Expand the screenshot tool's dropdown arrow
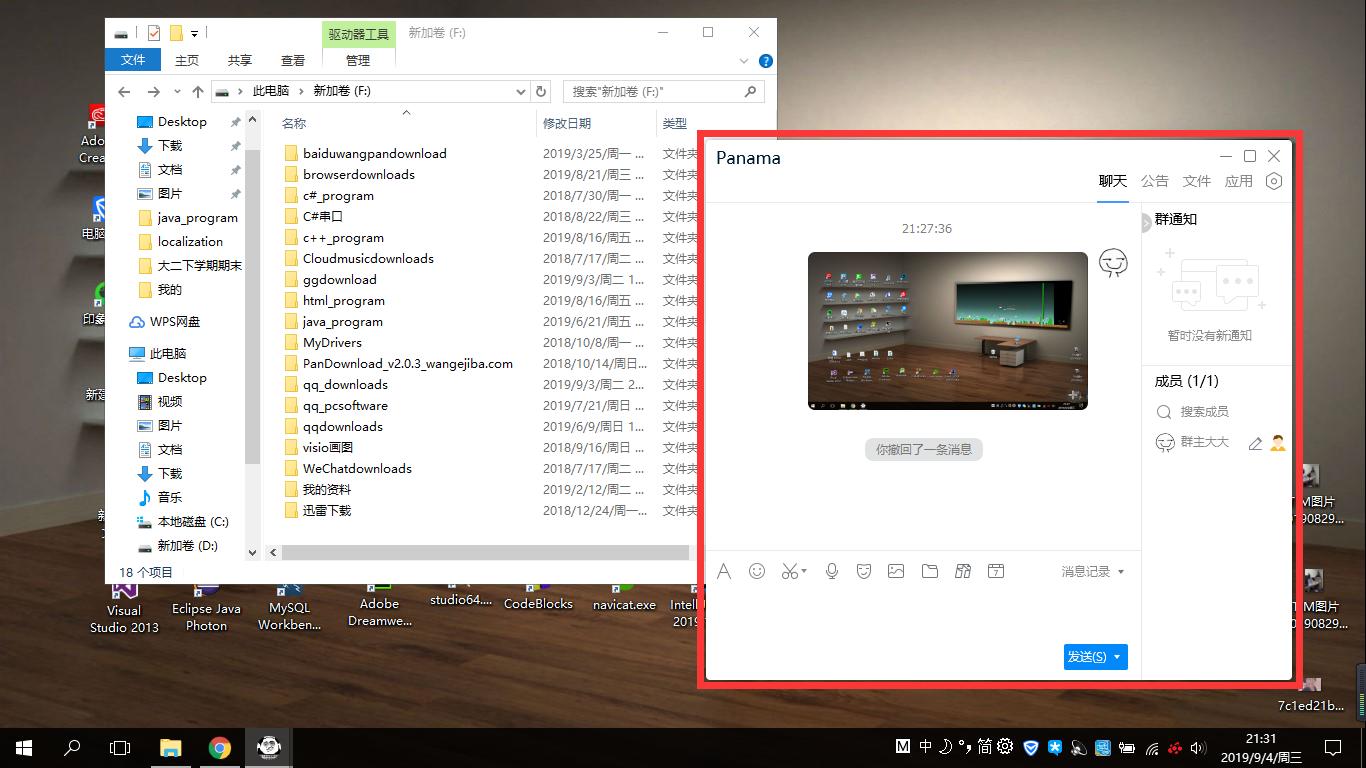The height and width of the screenshot is (768, 1366). pos(803,570)
